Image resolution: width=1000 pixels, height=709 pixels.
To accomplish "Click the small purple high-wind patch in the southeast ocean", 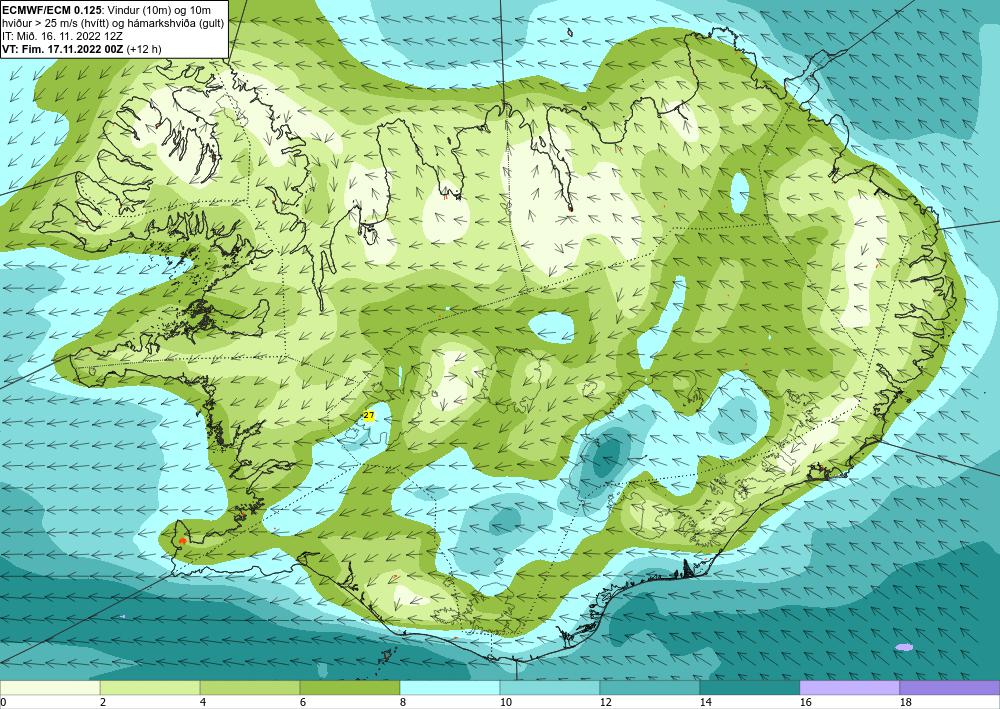I will [x=904, y=647].
